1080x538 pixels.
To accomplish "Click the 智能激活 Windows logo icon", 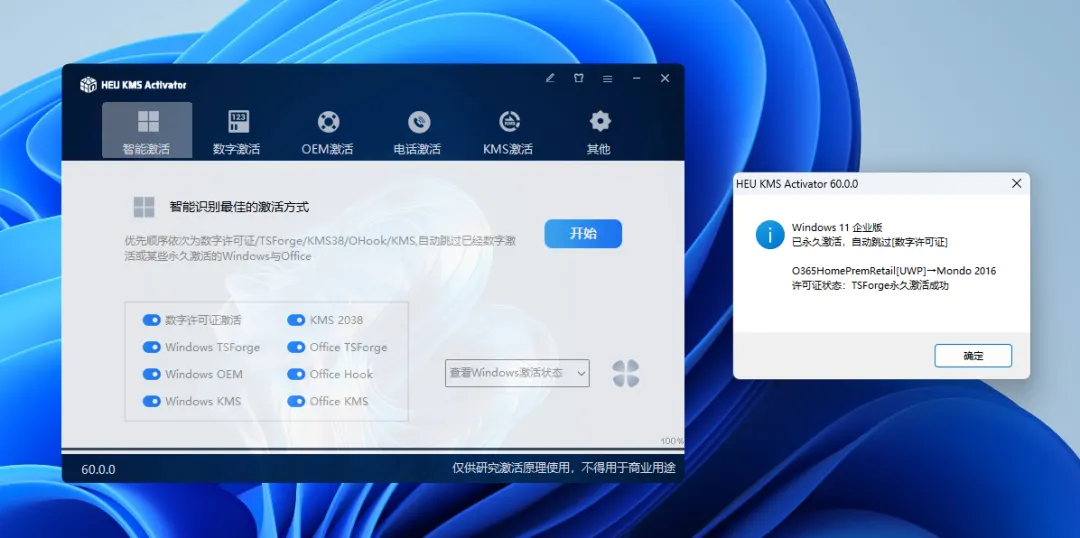I will pyautogui.click(x=148, y=122).
